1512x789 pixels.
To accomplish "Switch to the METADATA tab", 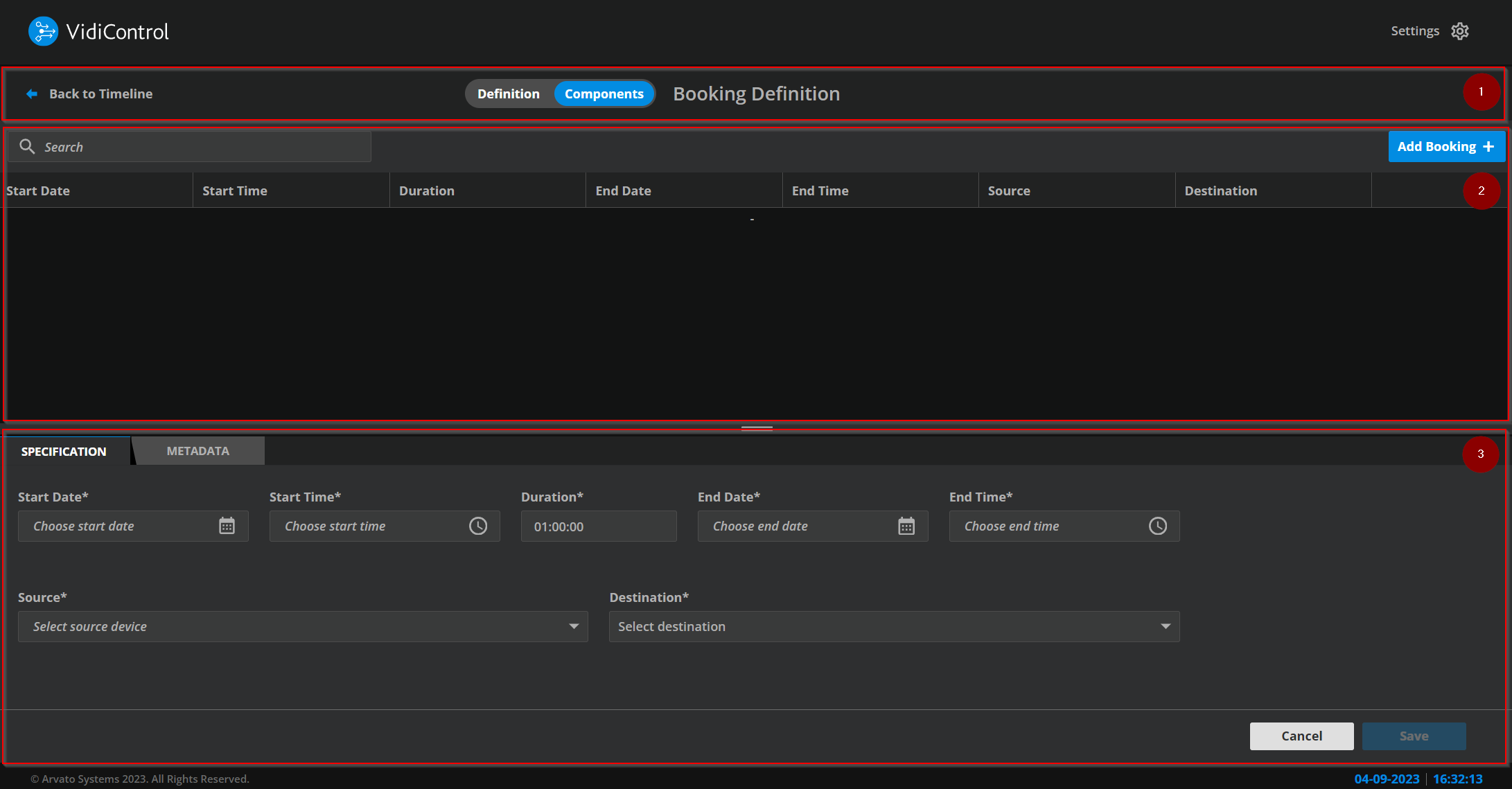I will pos(198,451).
